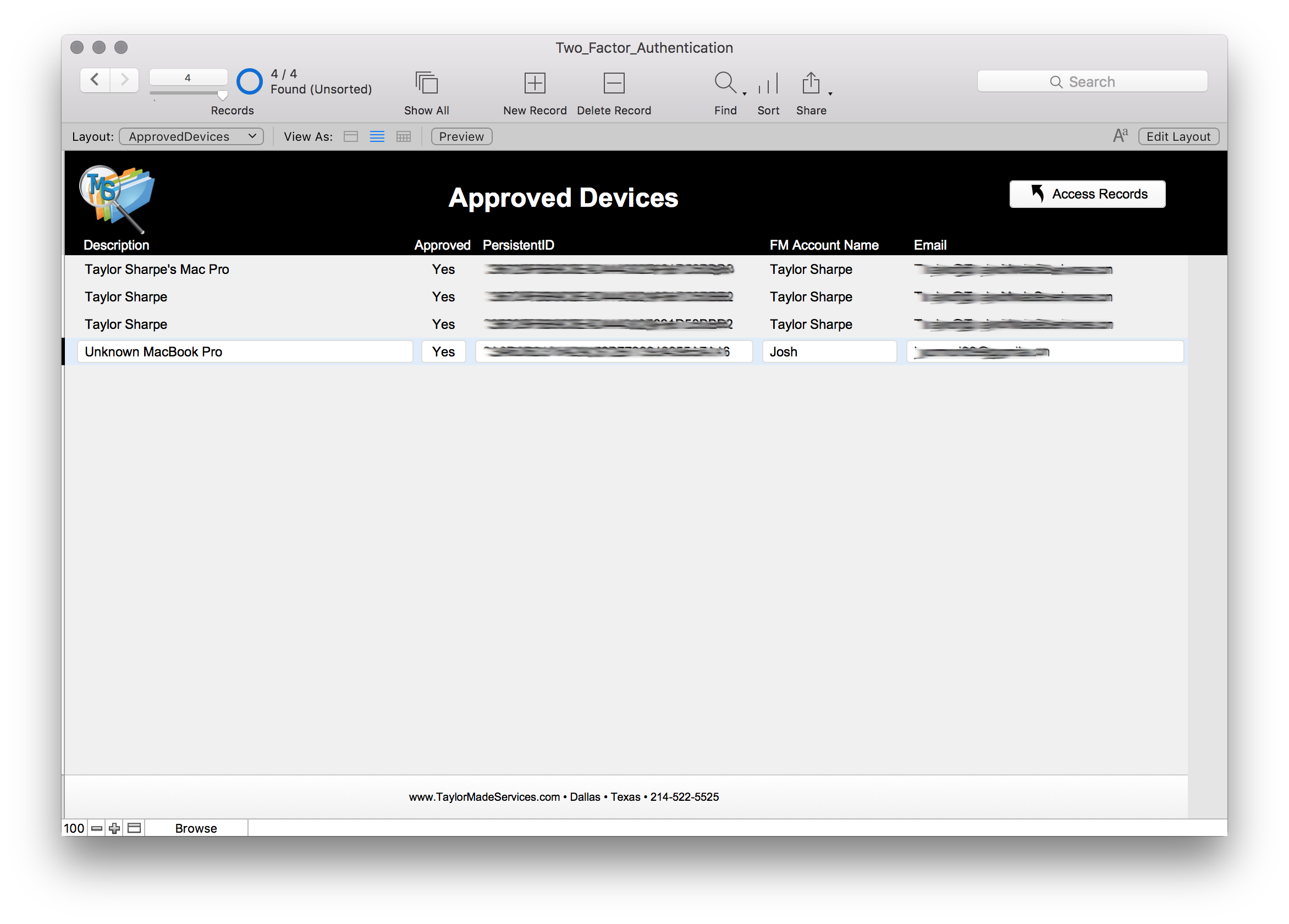Switch to List view
1289x924 pixels.
[x=377, y=136]
